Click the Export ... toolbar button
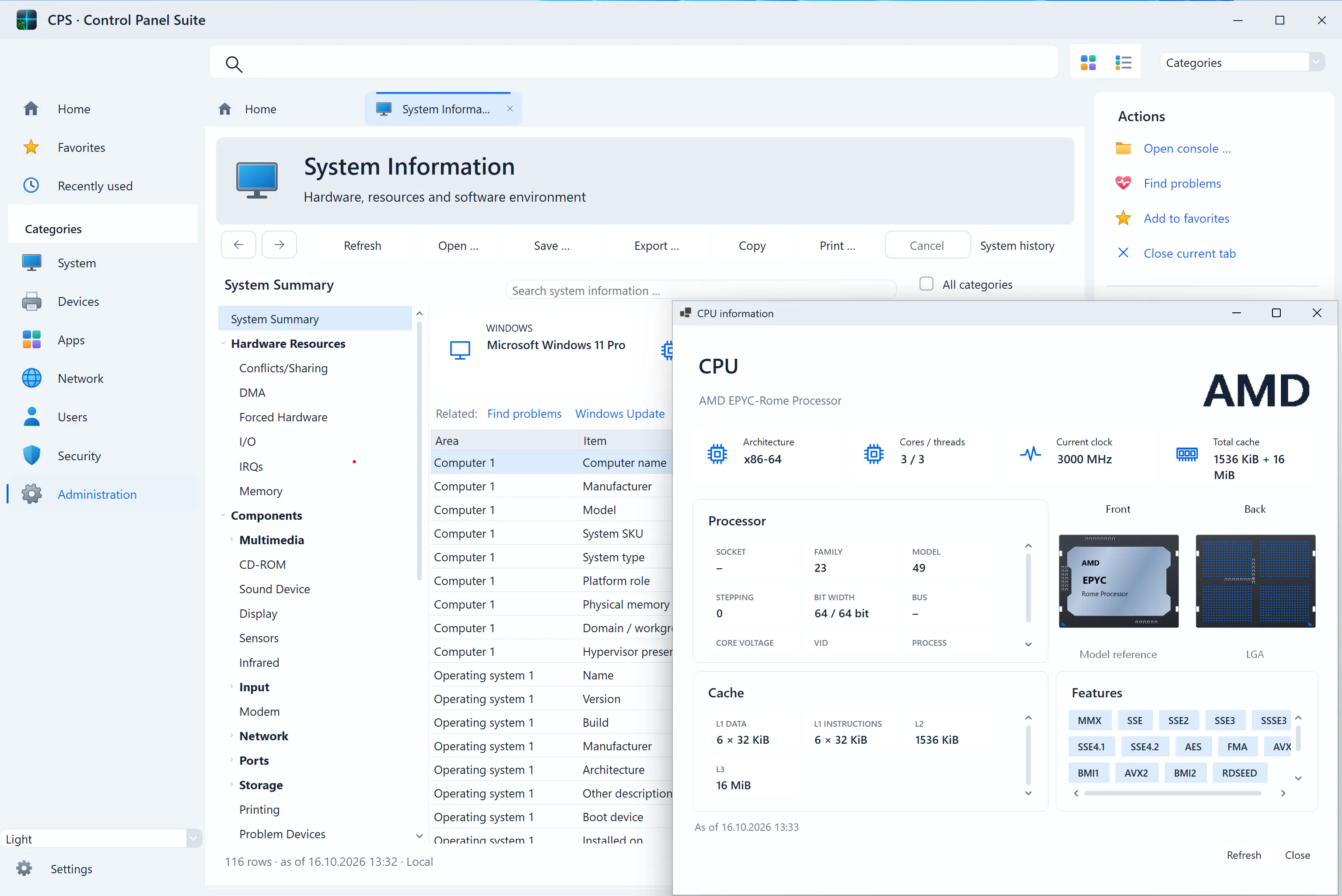Screen dimensions: 1342x896 tap(657, 245)
